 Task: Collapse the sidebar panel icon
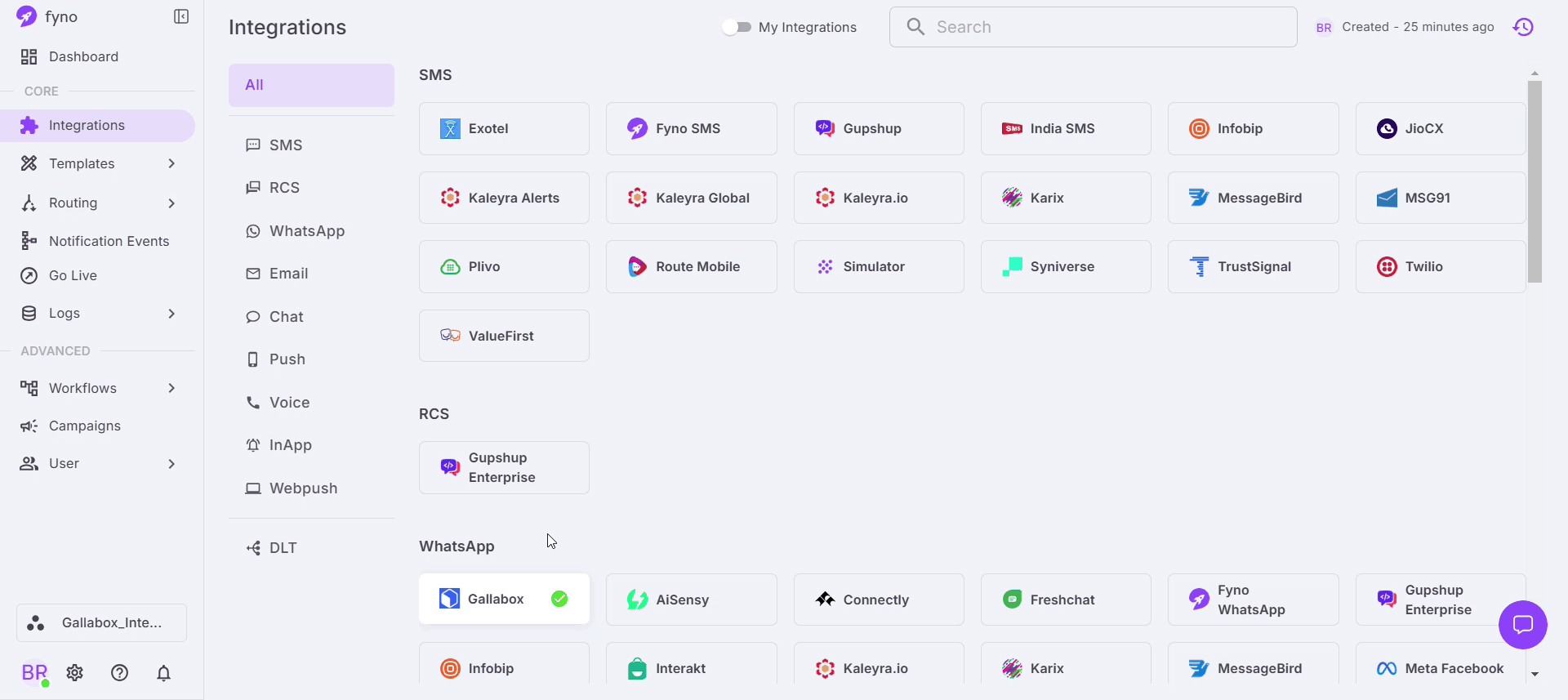181,17
